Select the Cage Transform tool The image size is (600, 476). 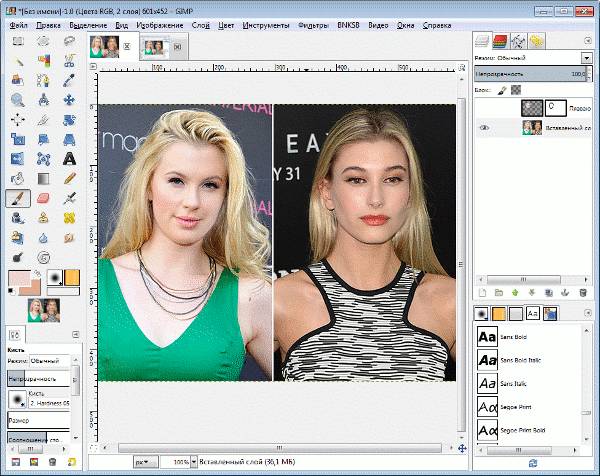(43, 159)
